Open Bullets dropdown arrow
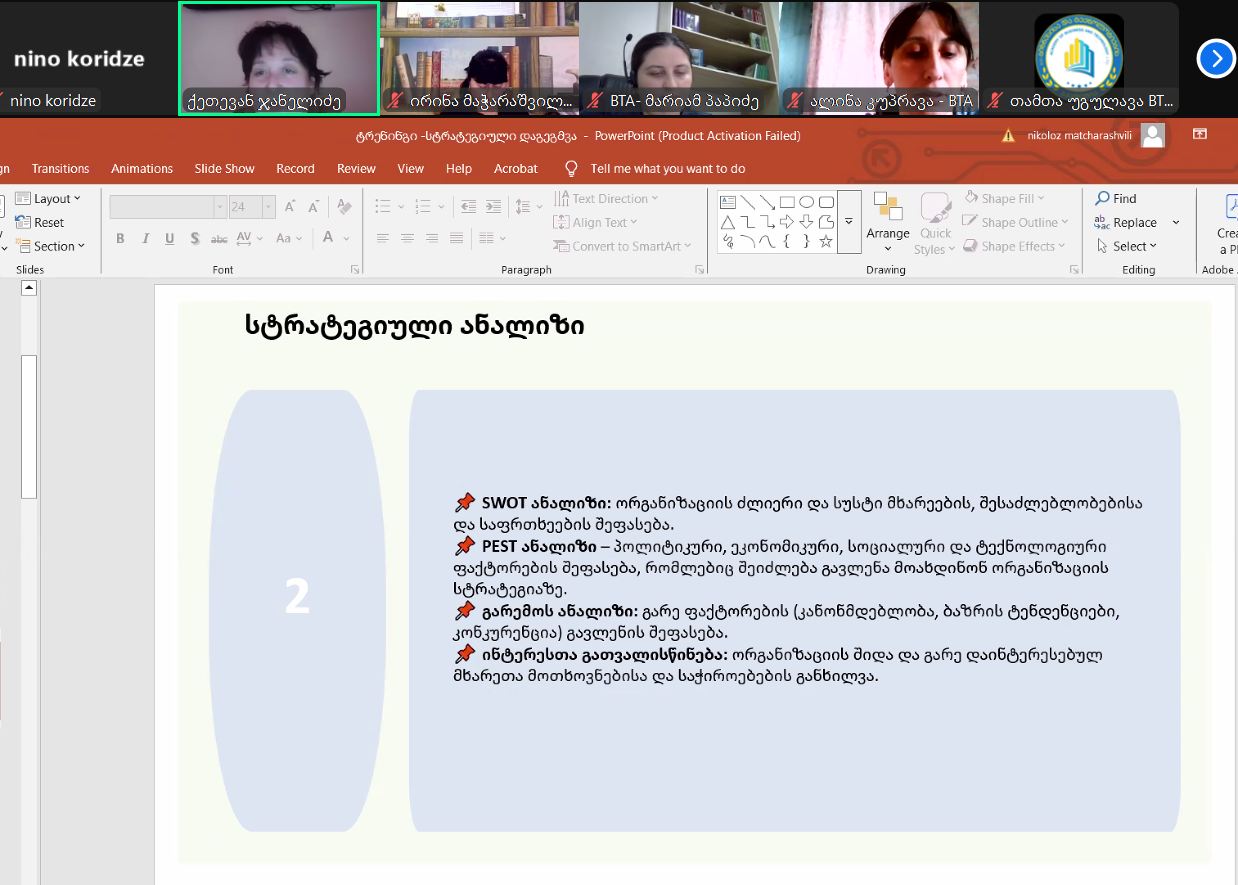The image size is (1238, 885). (x=401, y=207)
